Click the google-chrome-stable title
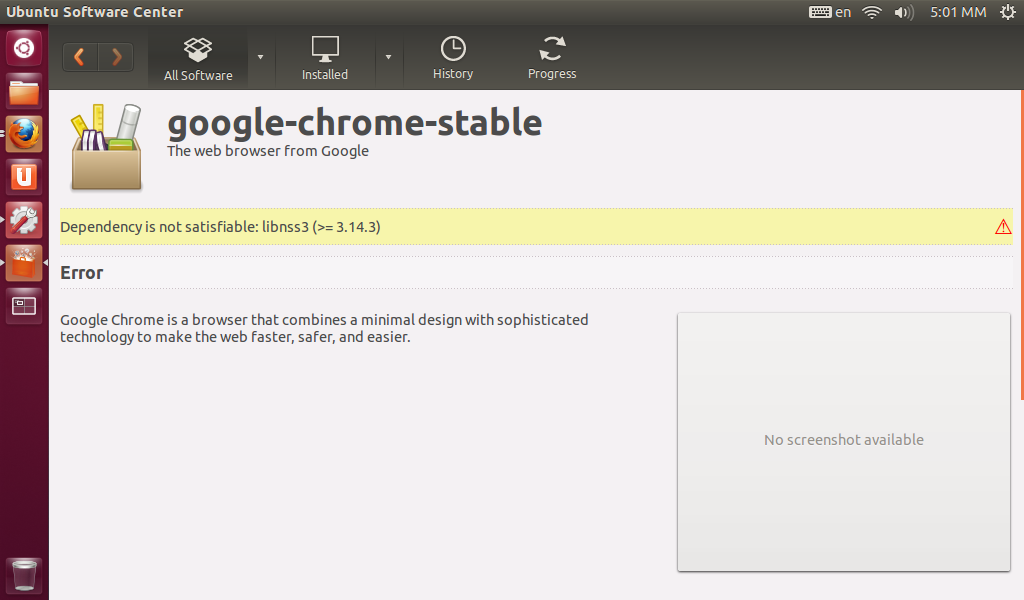 tap(355, 122)
